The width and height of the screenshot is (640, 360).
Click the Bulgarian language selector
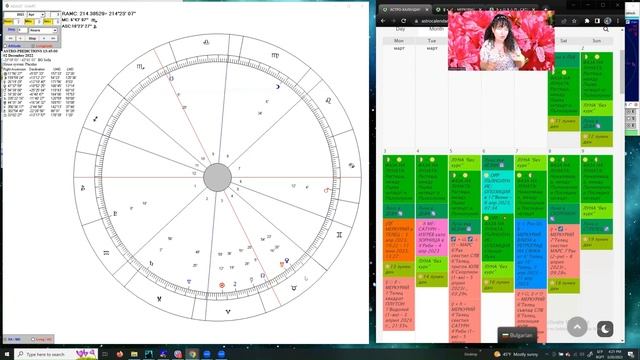(518, 335)
